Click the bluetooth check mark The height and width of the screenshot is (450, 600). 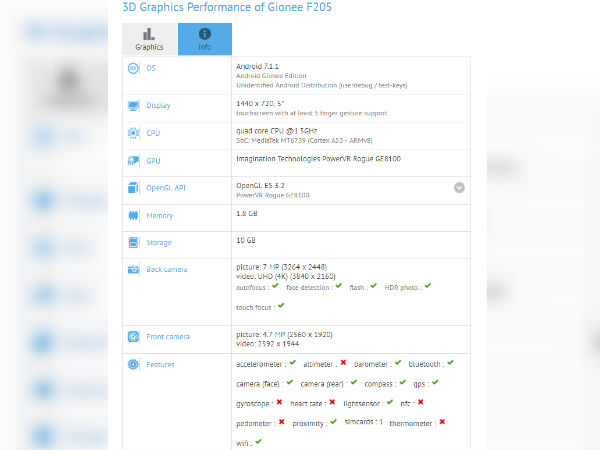(450, 362)
